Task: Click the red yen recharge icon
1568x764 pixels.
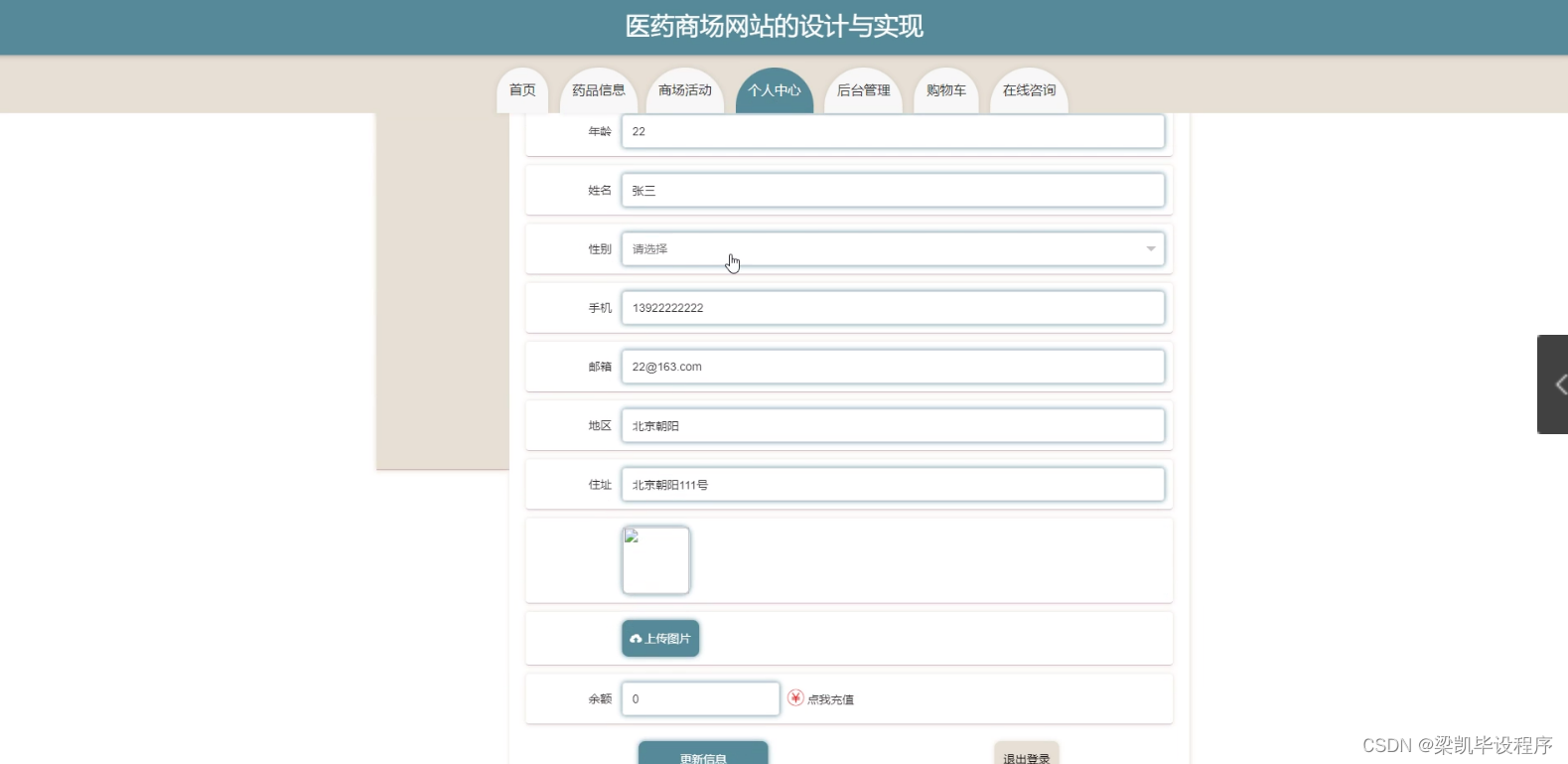Action: coord(795,698)
